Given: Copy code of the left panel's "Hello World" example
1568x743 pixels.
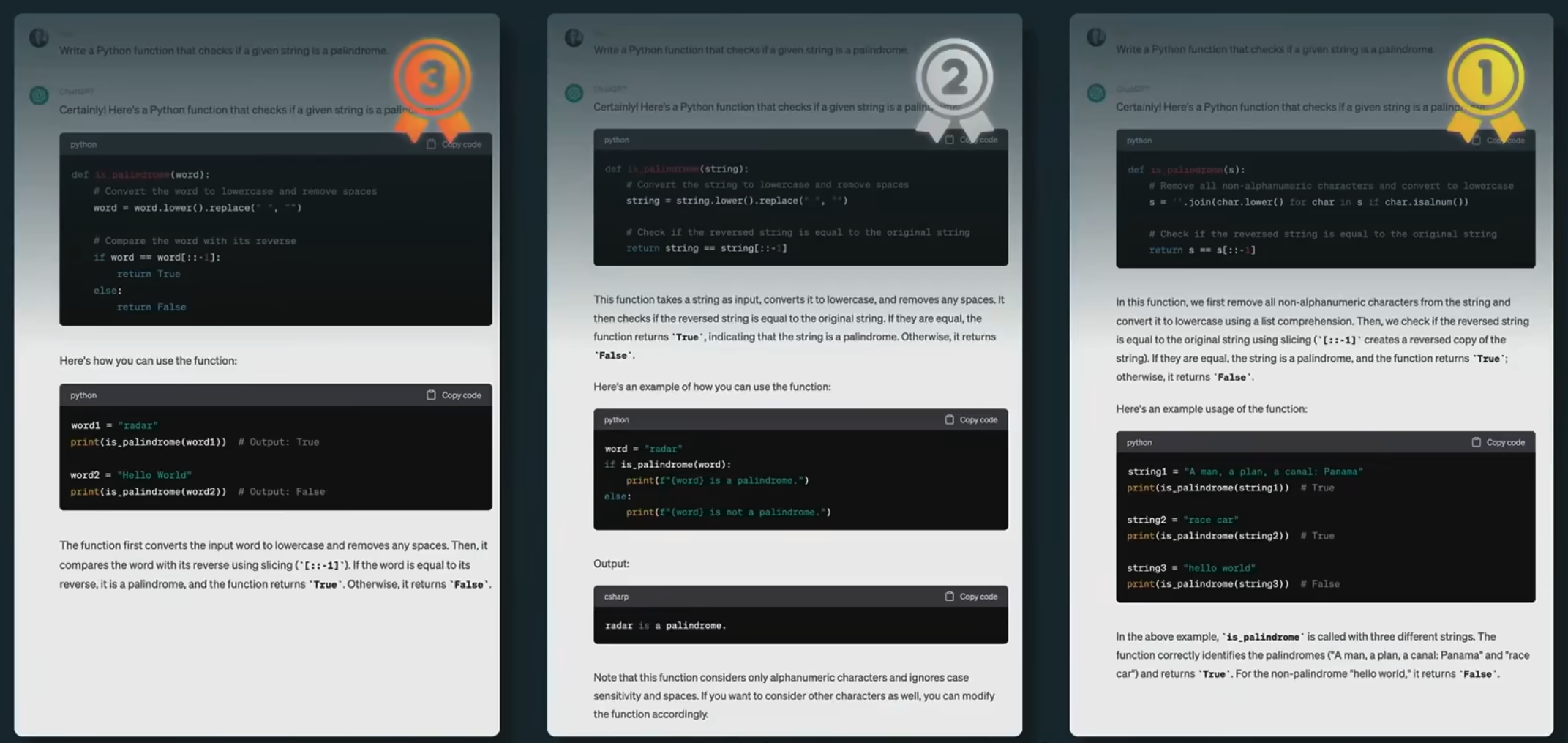Looking at the screenshot, I should pos(454,395).
